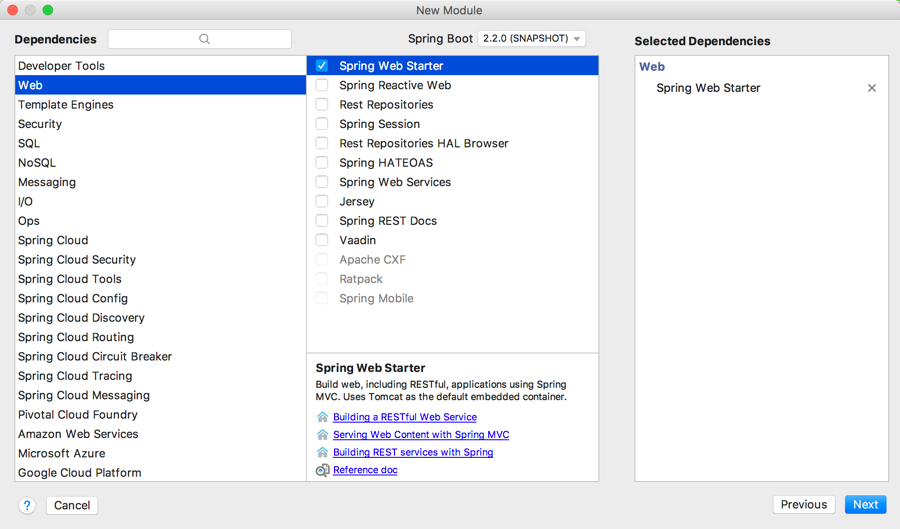Image resolution: width=900 pixels, height=529 pixels.
Task: Open the Spring Boot version dropdown
Action: pos(531,39)
